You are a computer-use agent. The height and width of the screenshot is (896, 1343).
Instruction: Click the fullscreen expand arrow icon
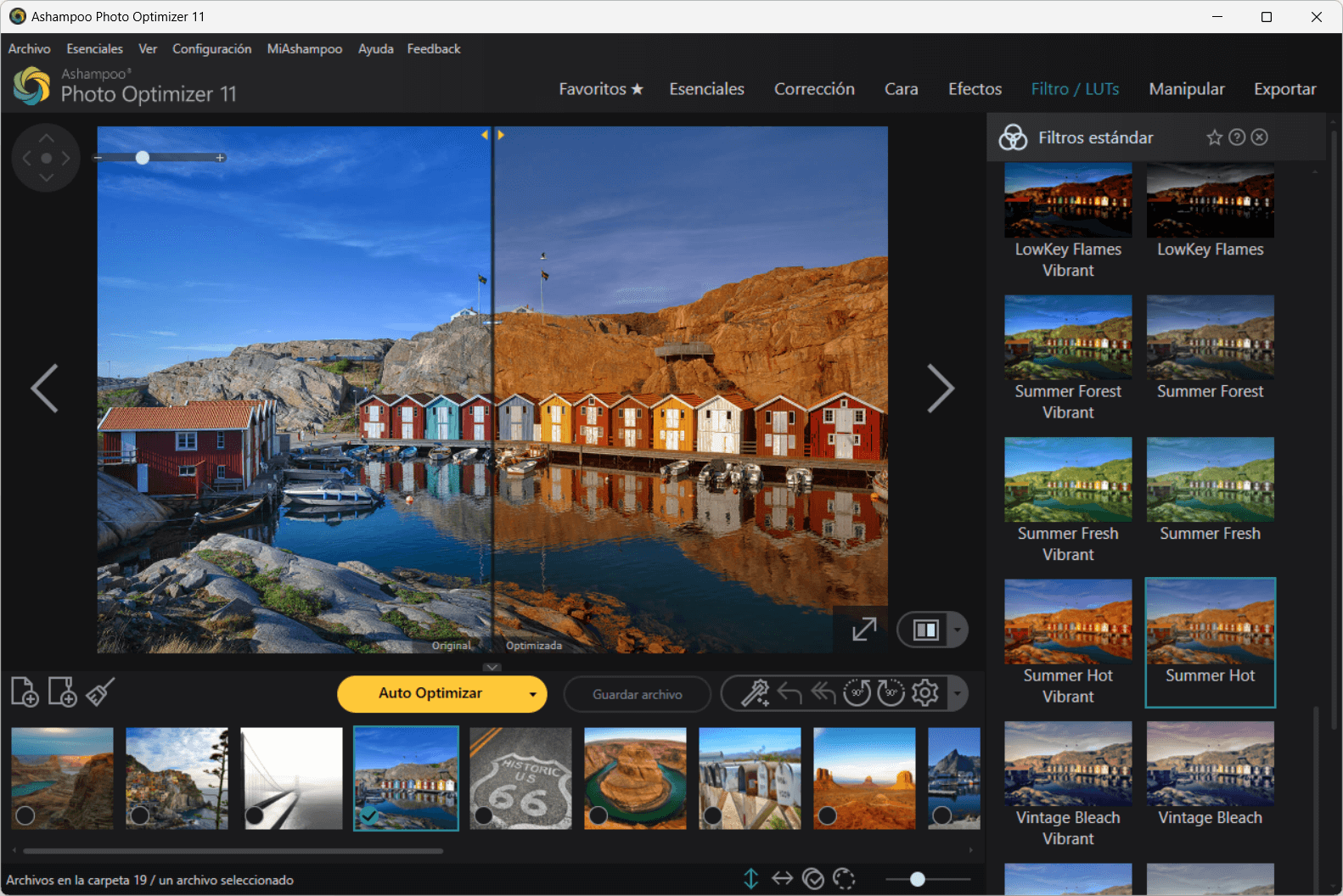pyautogui.click(x=864, y=630)
